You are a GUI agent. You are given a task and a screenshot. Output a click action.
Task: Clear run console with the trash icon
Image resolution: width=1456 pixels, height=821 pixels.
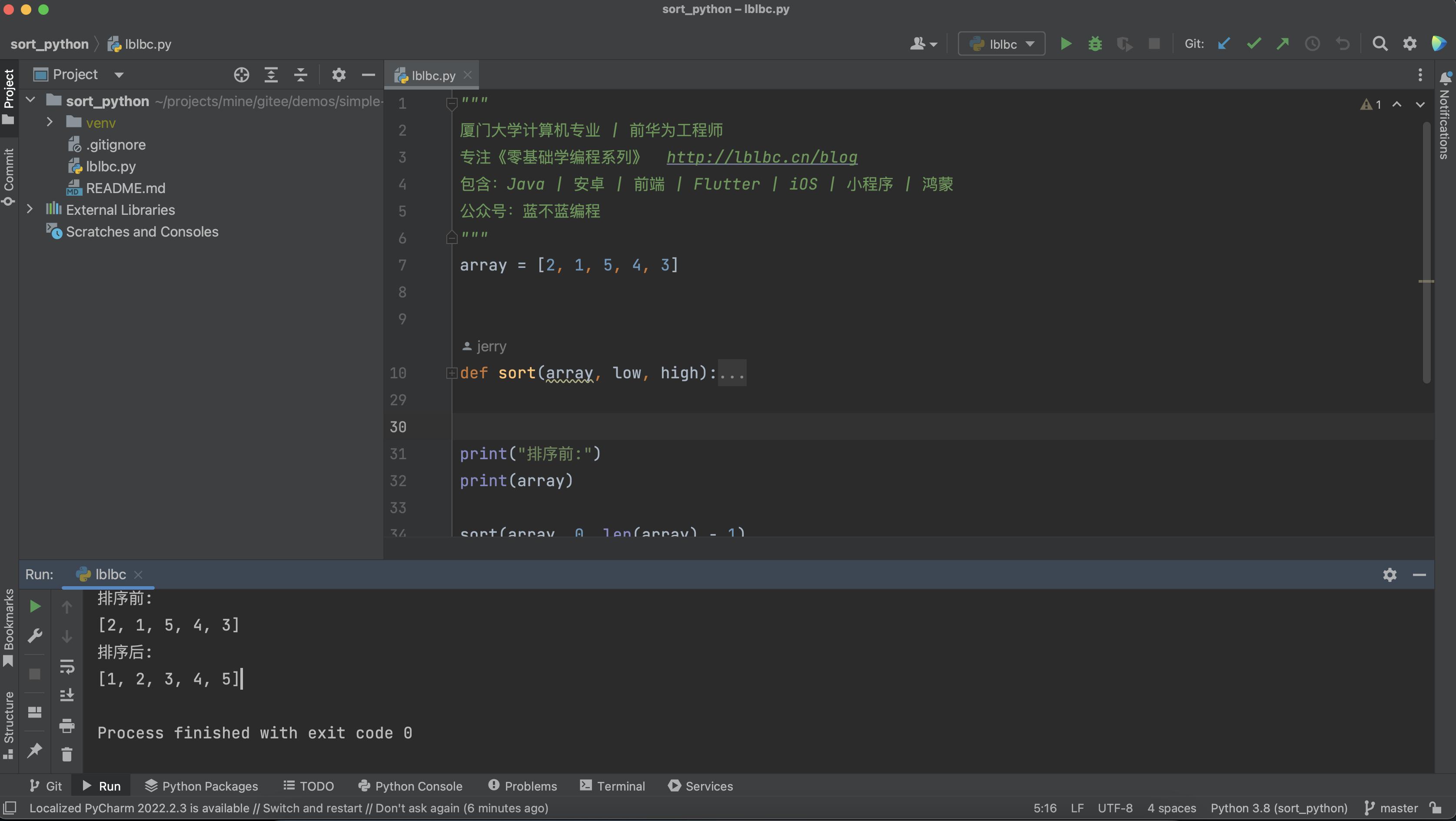(66, 754)
